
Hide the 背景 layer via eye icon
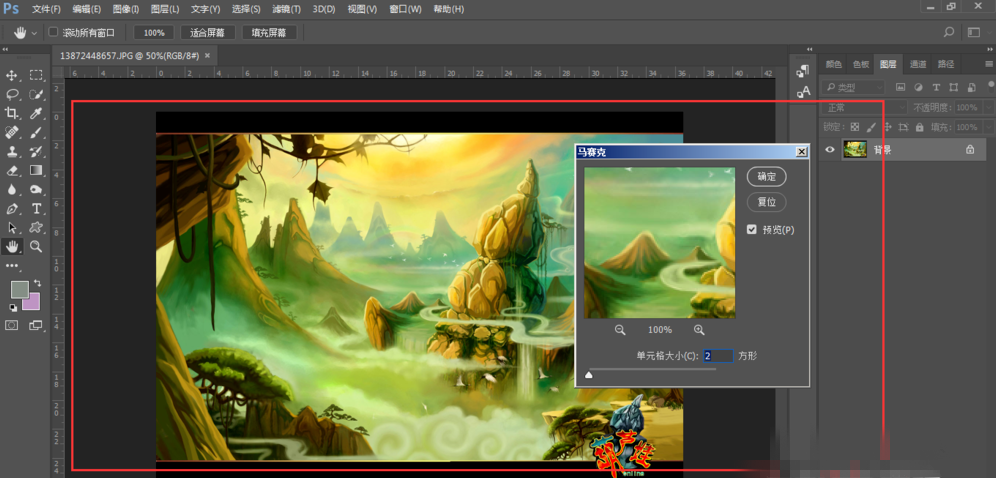pyautogui.click(x=829, y=149)
